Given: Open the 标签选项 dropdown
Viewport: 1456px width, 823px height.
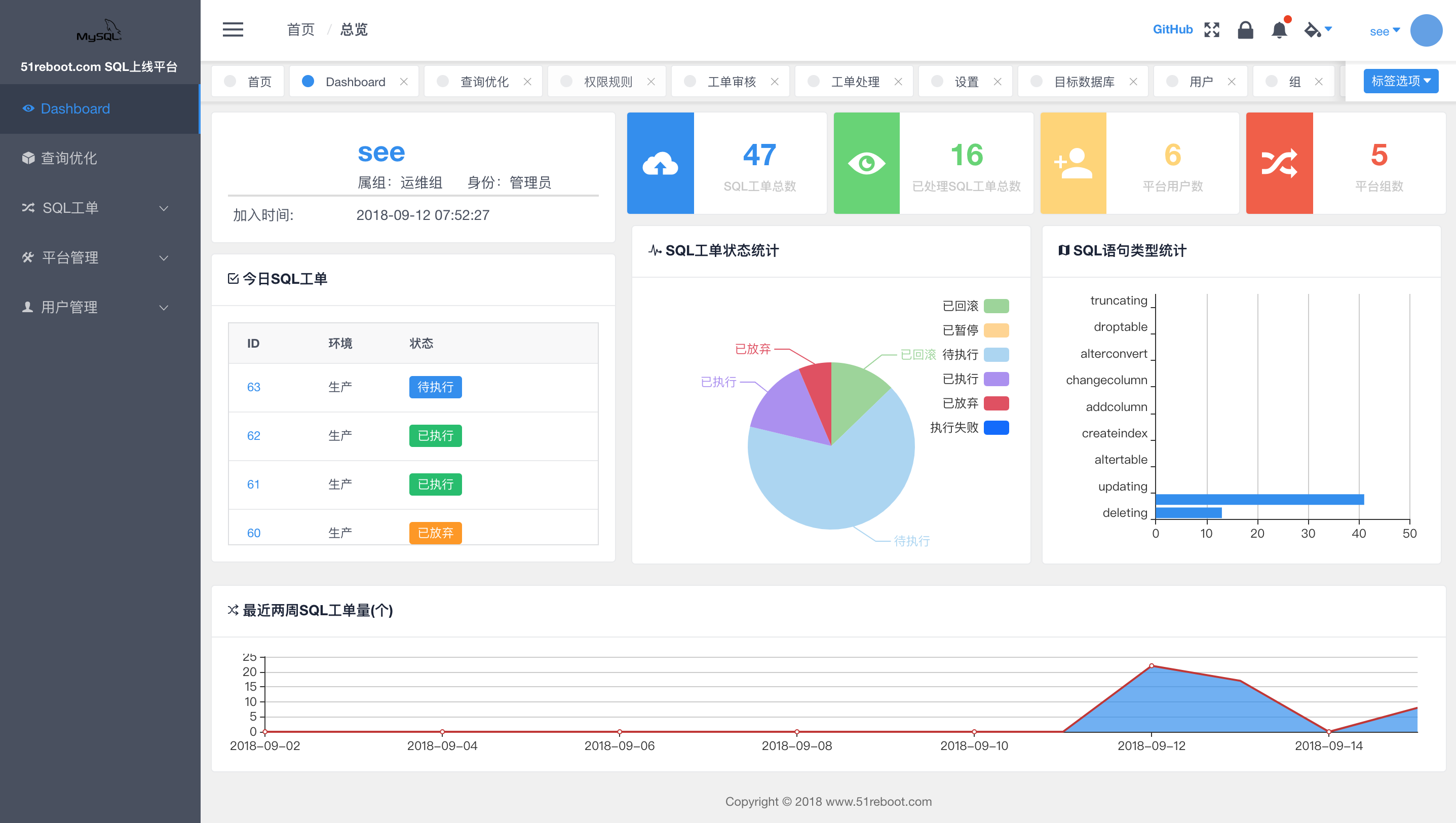Looking at the screenshot, I should pos(1401,81).
